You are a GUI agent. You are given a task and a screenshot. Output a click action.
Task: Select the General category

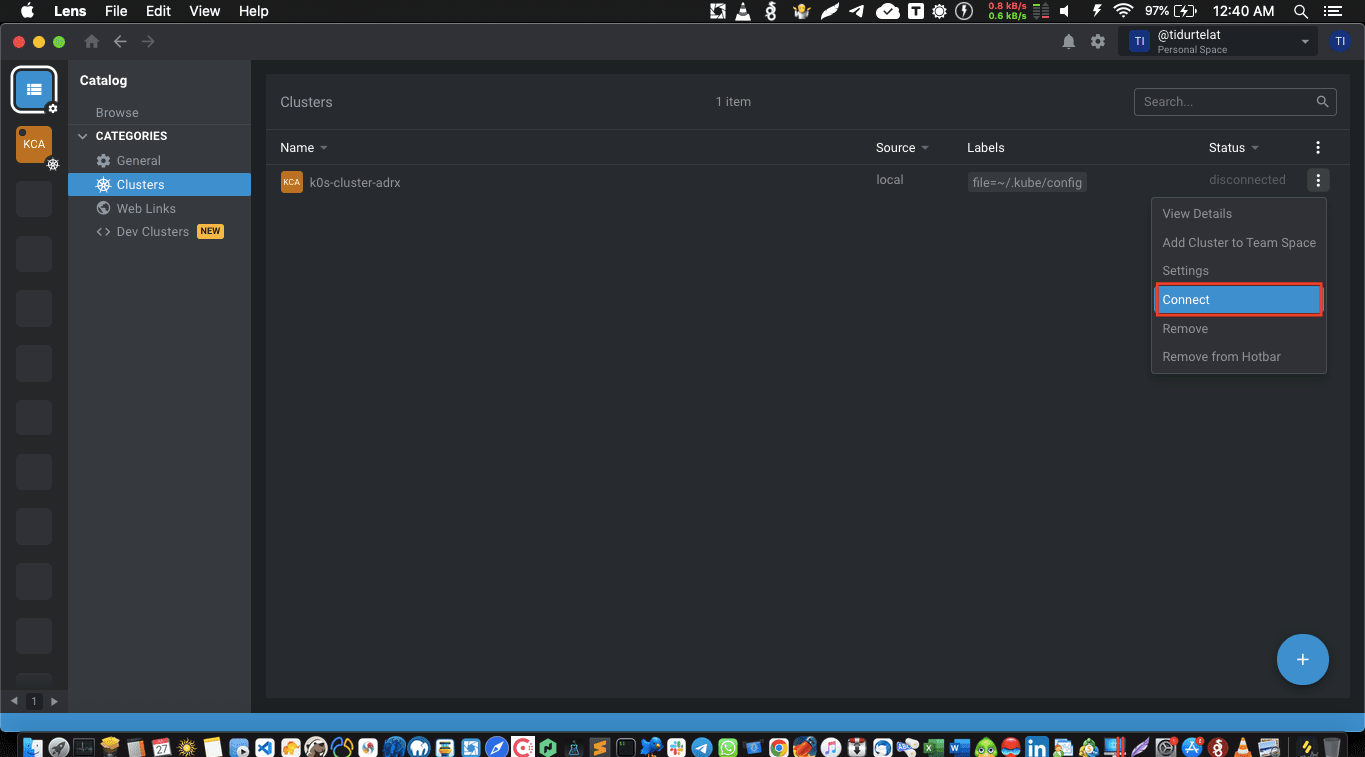click(x=159, y=160)
